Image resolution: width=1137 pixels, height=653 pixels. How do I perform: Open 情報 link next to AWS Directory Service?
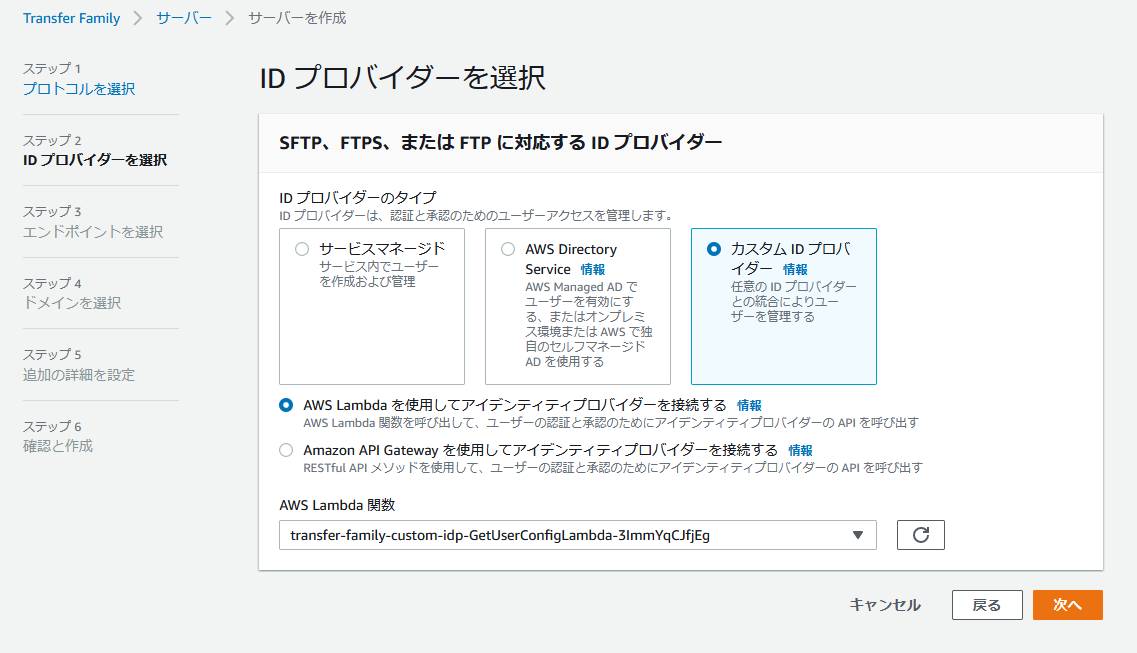(x=592, y=269)
